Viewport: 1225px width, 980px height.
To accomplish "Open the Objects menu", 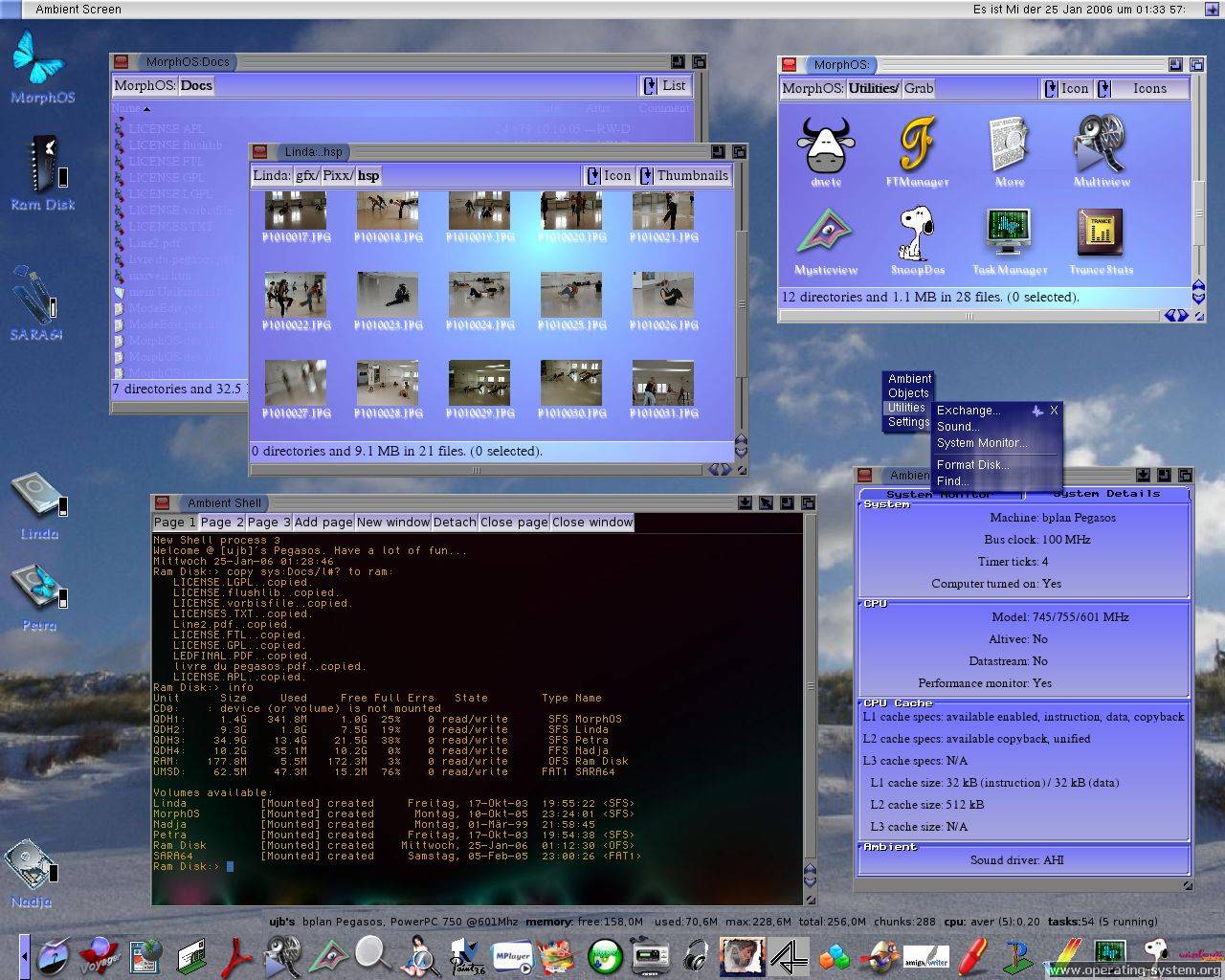I will 908,393.
